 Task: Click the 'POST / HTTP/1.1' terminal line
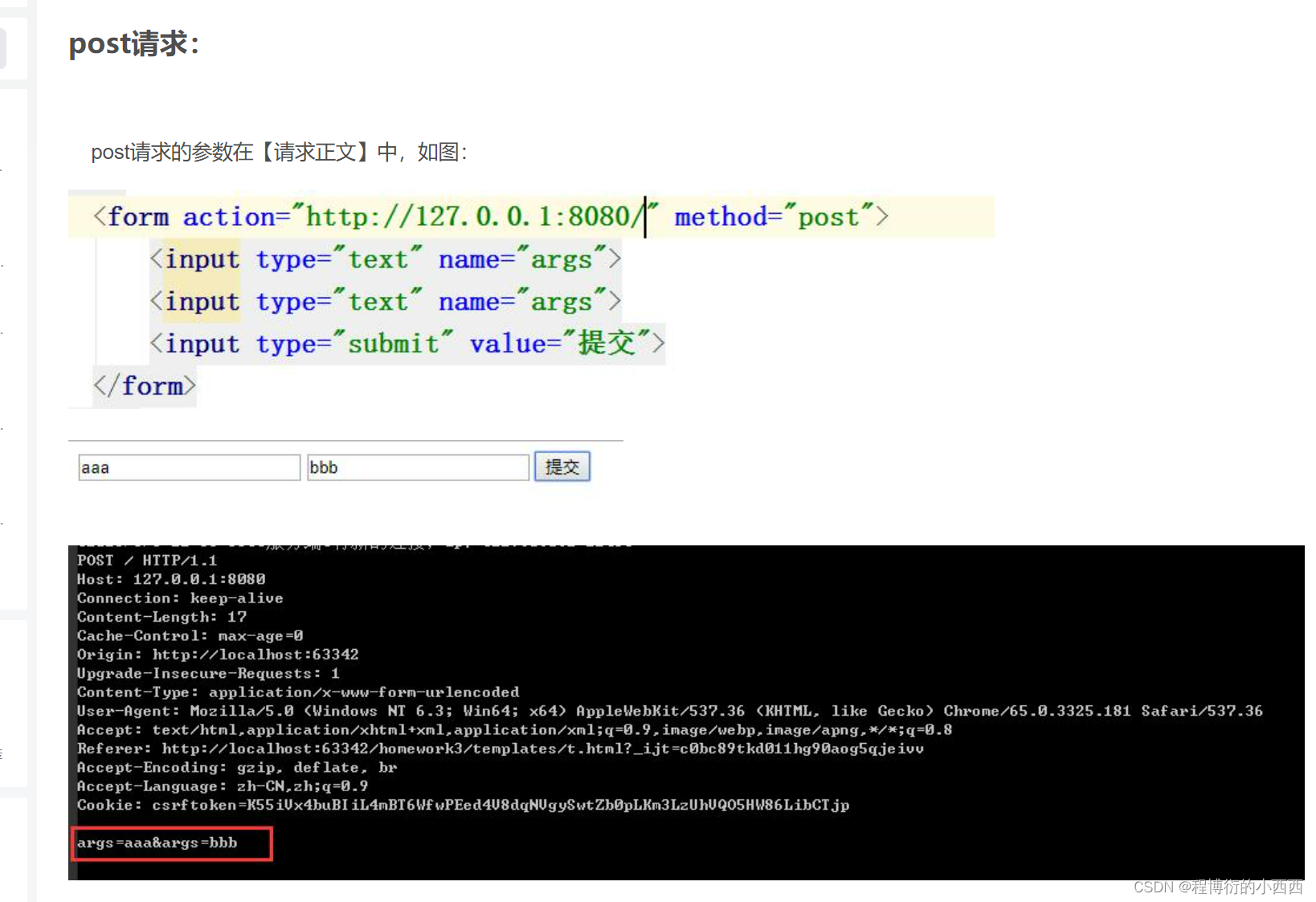(147, 560)
